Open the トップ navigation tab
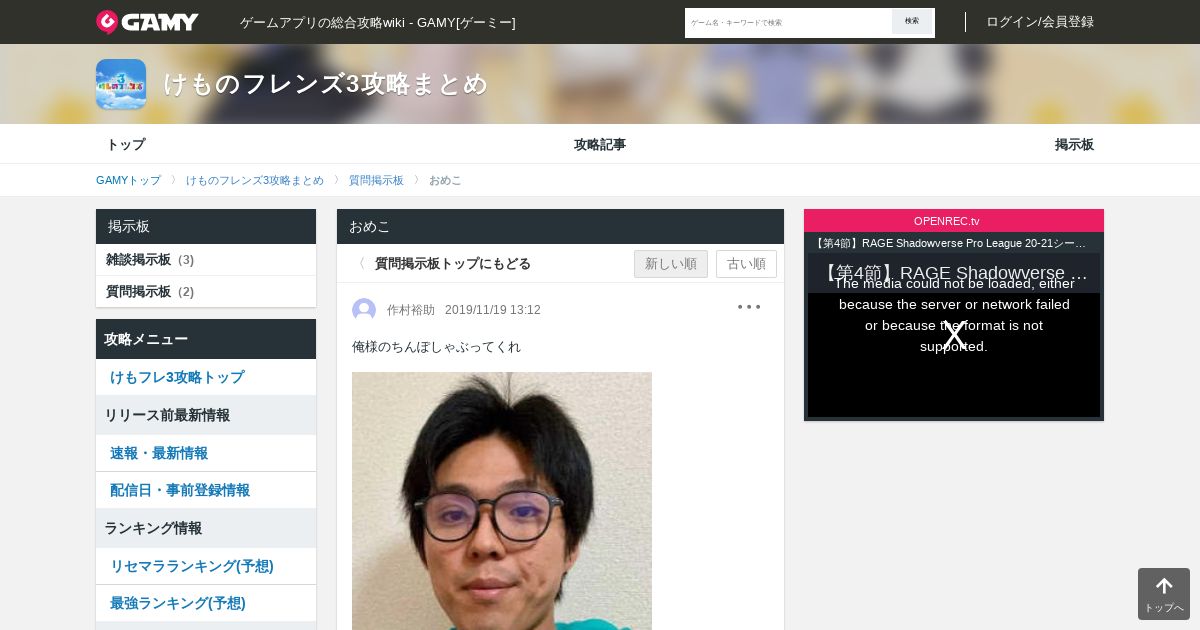The height and width of the screenshot is (630, 1200). pos(126,144)
